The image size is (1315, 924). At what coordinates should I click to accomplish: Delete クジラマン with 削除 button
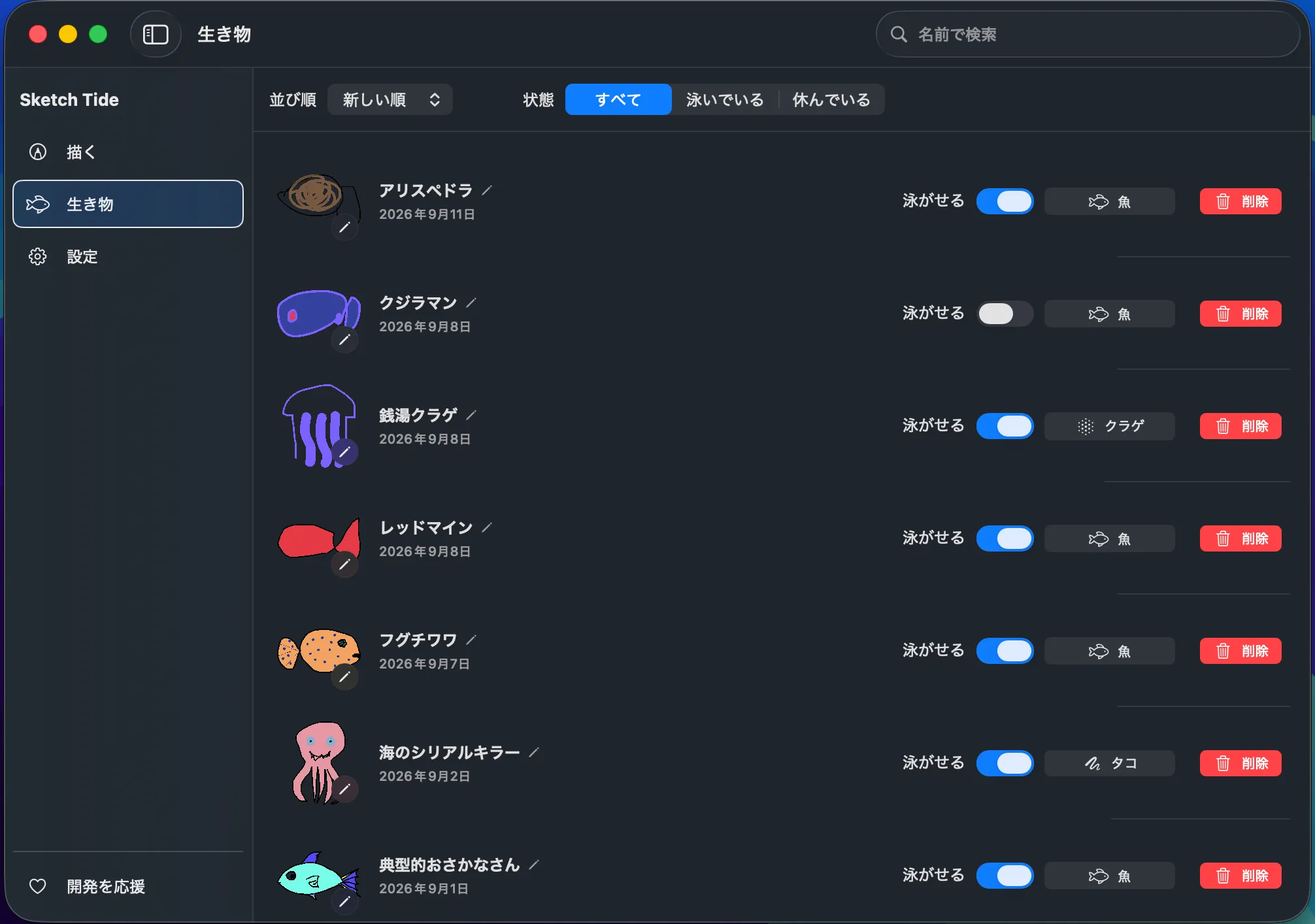pyautogui.click(x=1240, y=314)
